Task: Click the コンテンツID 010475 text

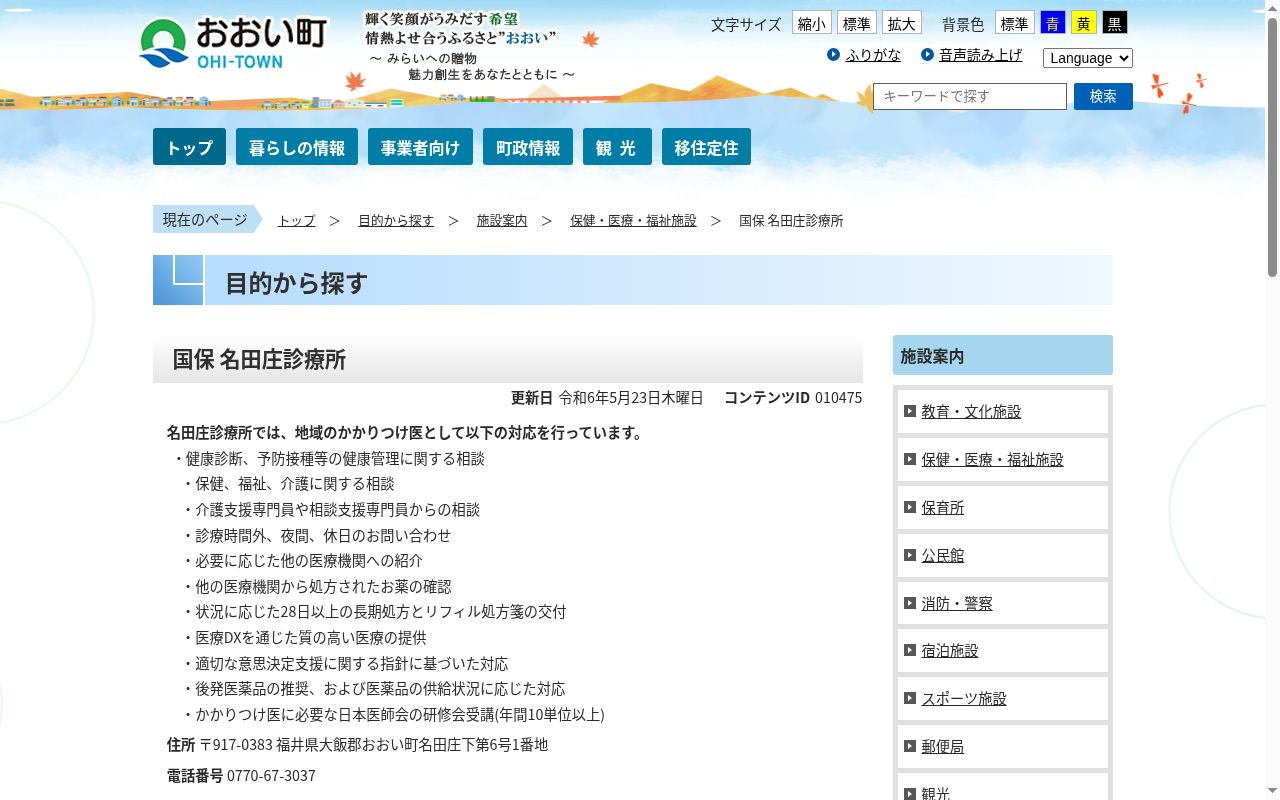Action: 793,397
